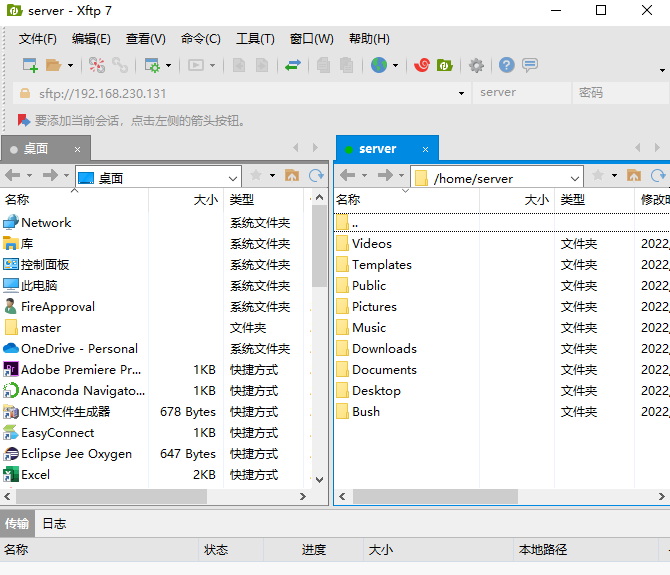This screenshot has height=575, width=670.
Task: Click the 状态 transfer column header
Action: (x=231, y=549)
